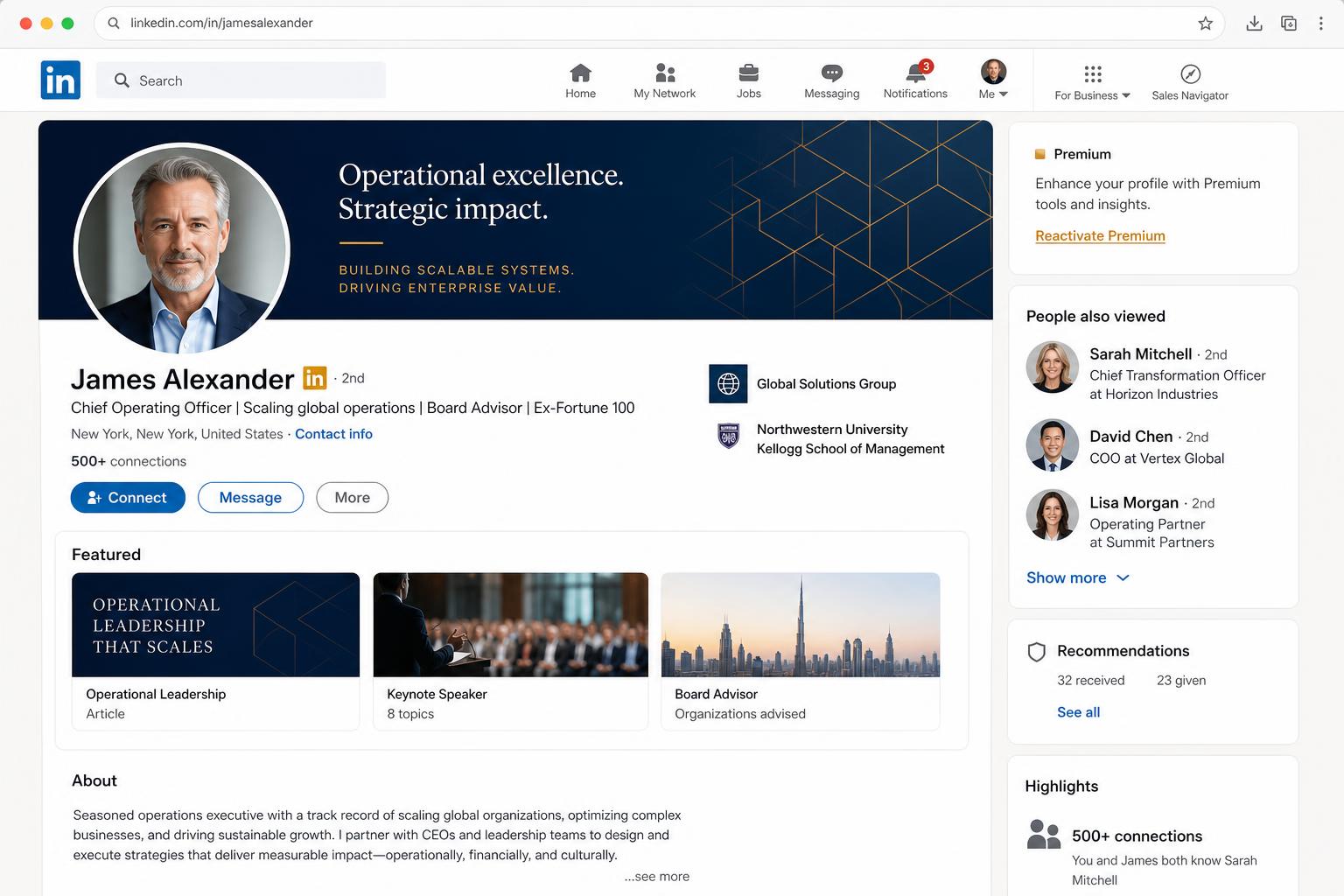Open the browser downloads icon
Screen dimensions: 1344x896
click(1254, 24)
